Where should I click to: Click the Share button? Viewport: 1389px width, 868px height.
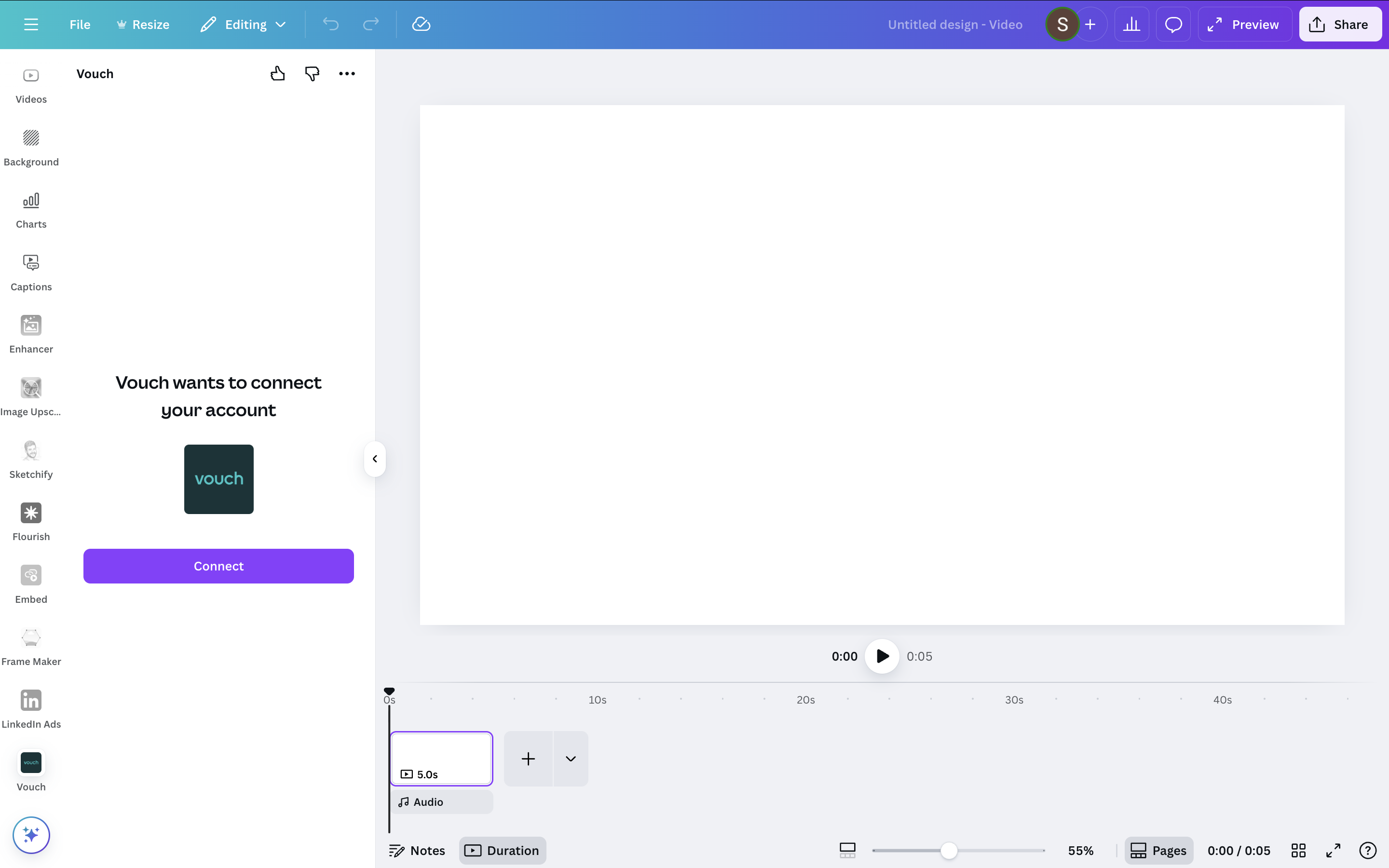(x=1340, y=24)
